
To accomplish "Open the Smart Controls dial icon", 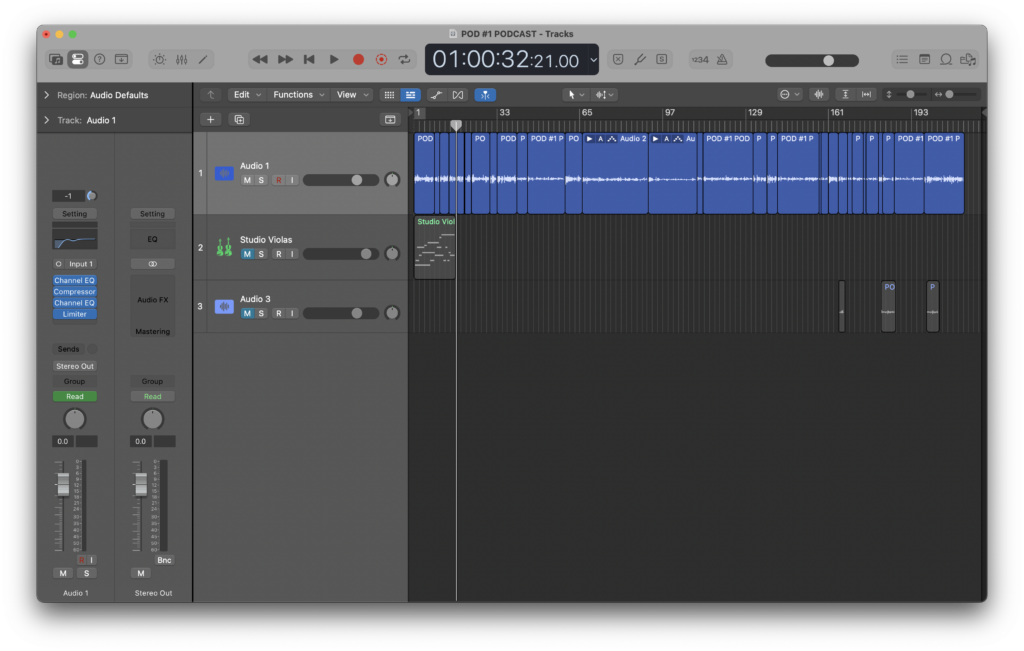I will coord(159,60).
